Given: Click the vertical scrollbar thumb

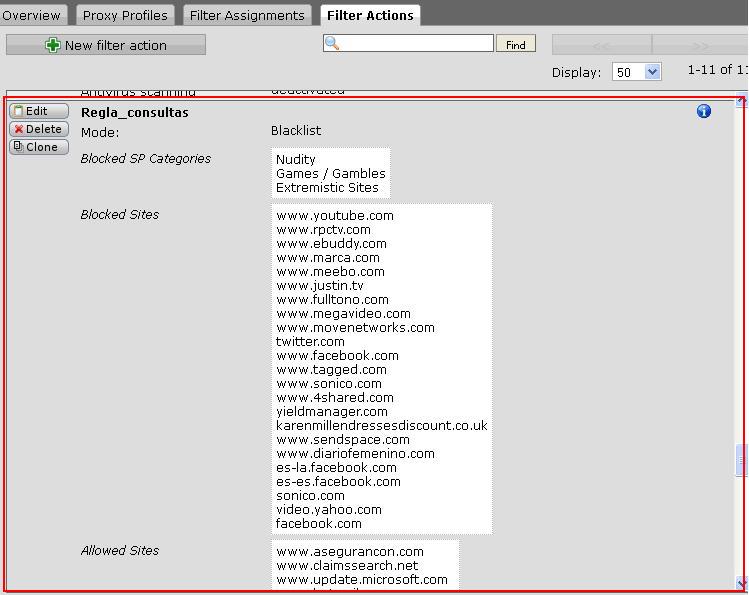Looking at the screenshot, I should 741,460.
